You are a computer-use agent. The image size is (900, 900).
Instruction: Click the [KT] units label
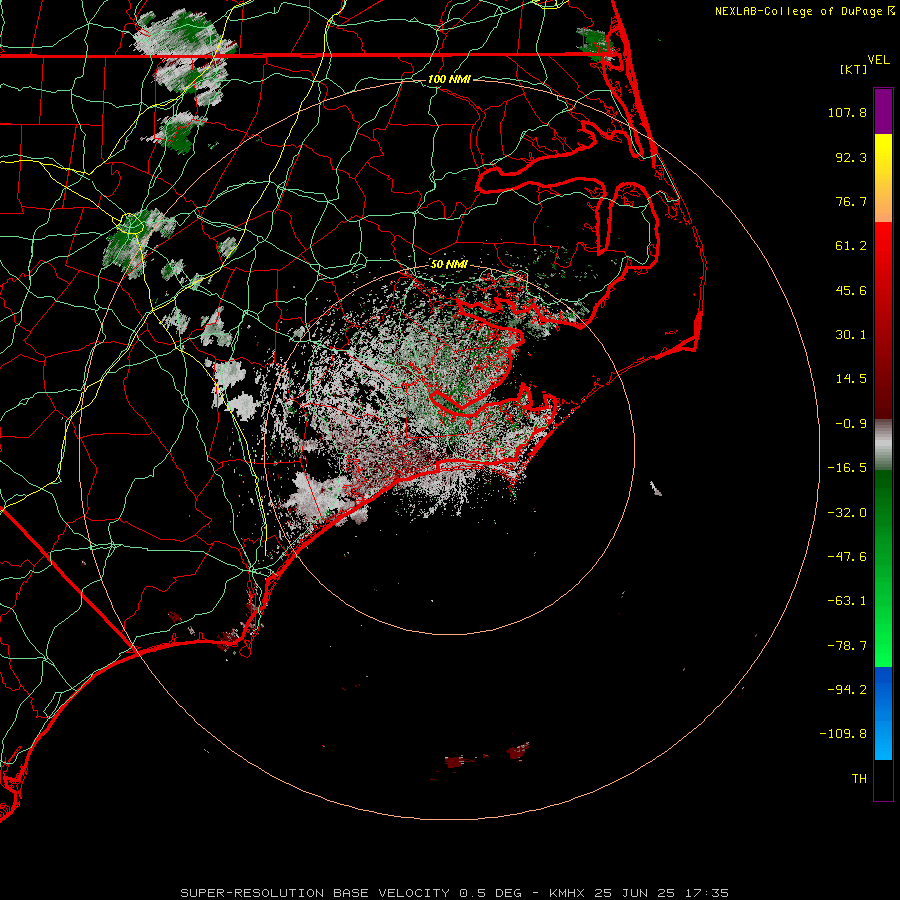tap(853, 69)
